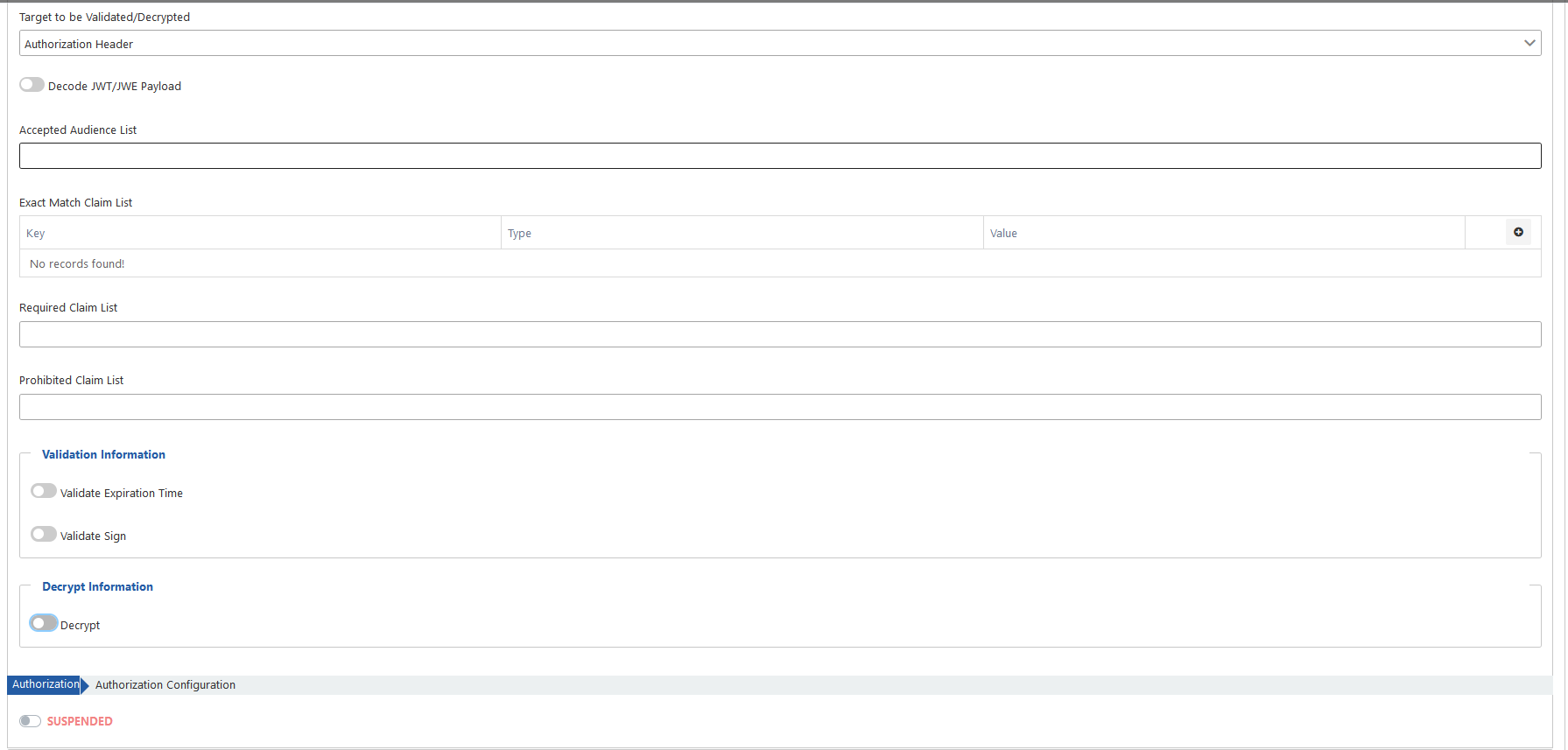The image size is (1568, 750).
Task: Turn on the Decrypt switch
Action: pyautogui.click(x=44, y=623)
